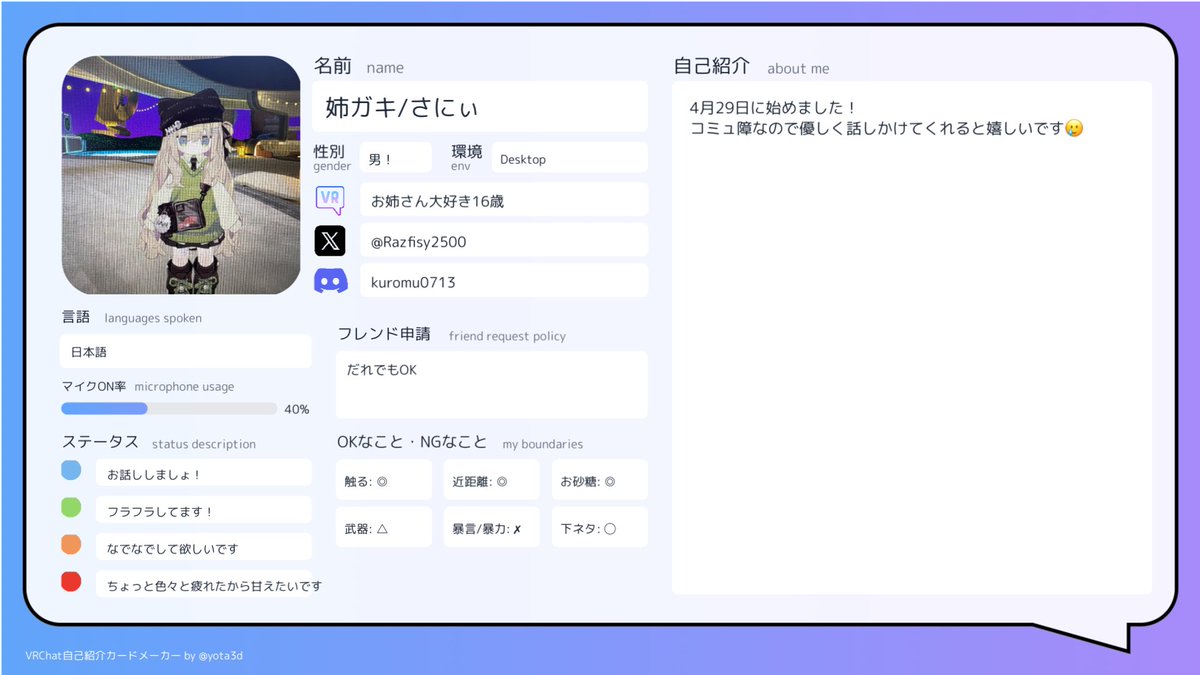The height and width of the screenshot is (675, 1200).
Task: Click the 40% microphone usage value
Action: 297,409
